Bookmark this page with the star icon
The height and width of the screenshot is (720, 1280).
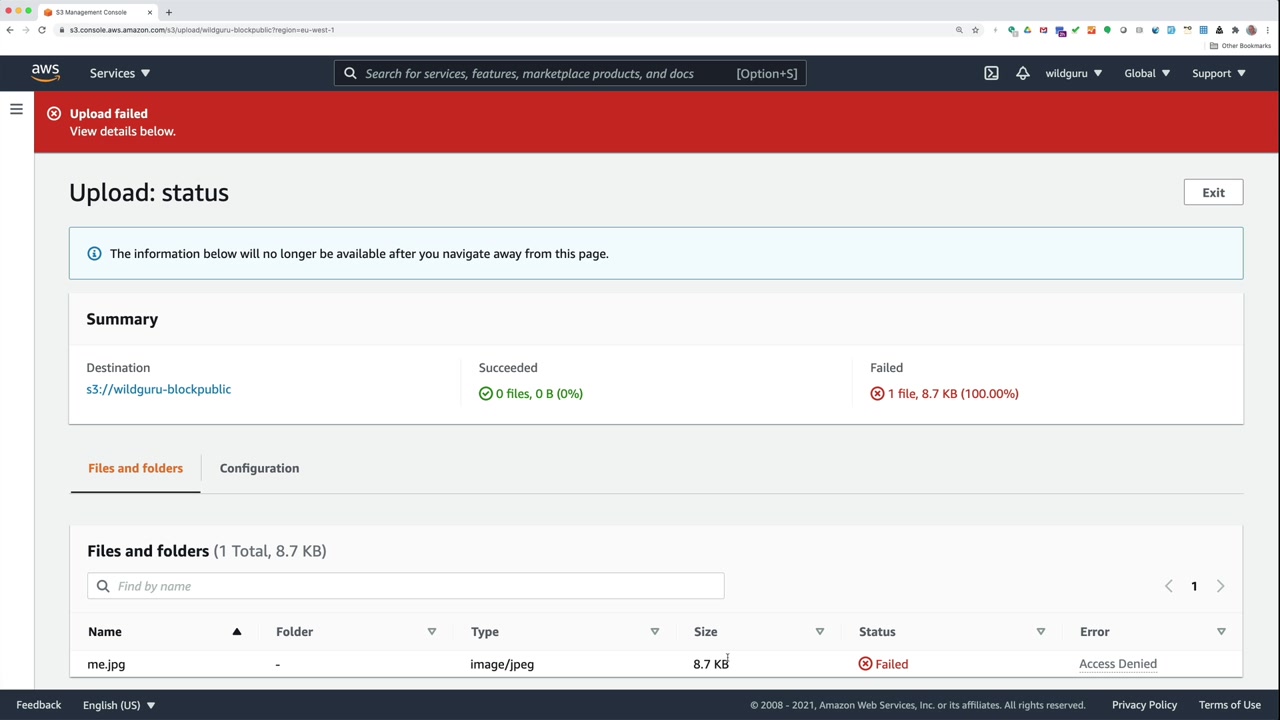(x=975, y=30)
